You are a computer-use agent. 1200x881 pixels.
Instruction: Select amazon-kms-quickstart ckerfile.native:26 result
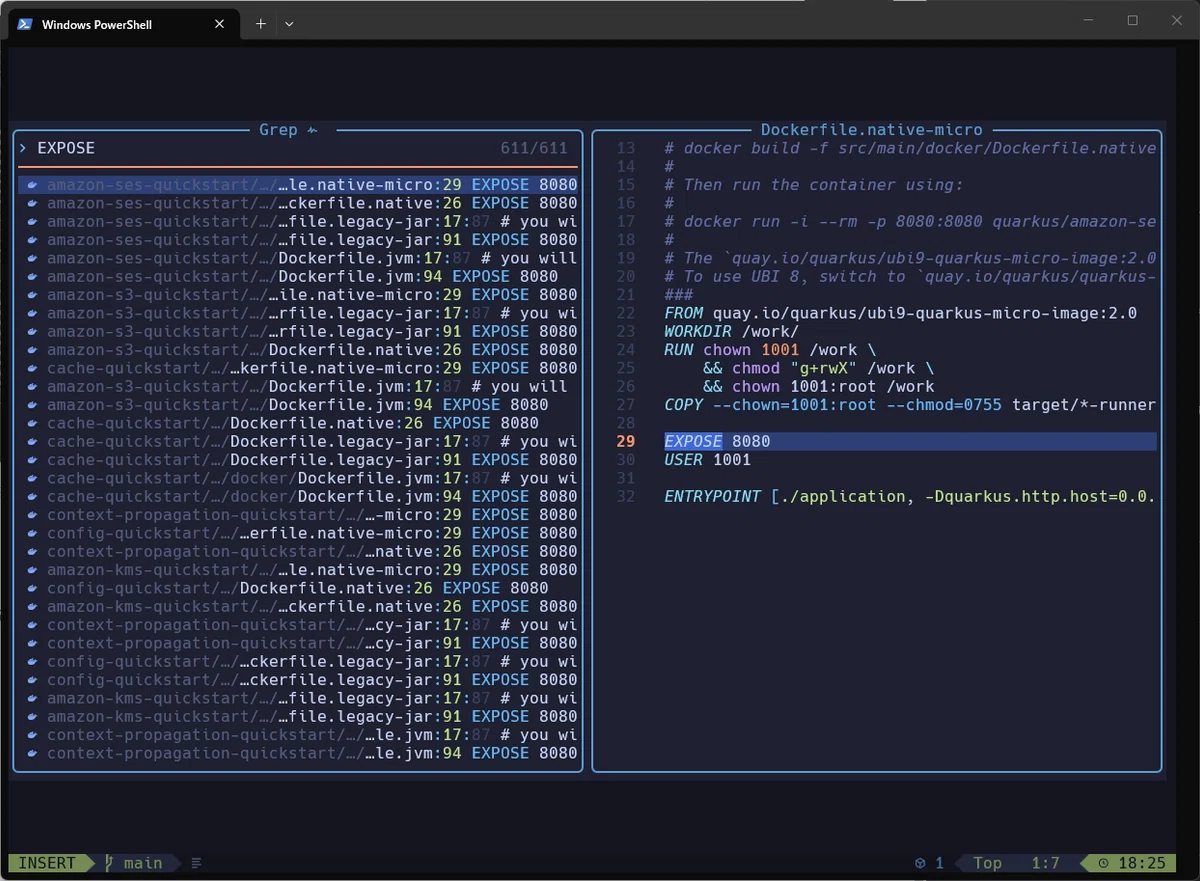pyautogui.click(x=298, y=607)
